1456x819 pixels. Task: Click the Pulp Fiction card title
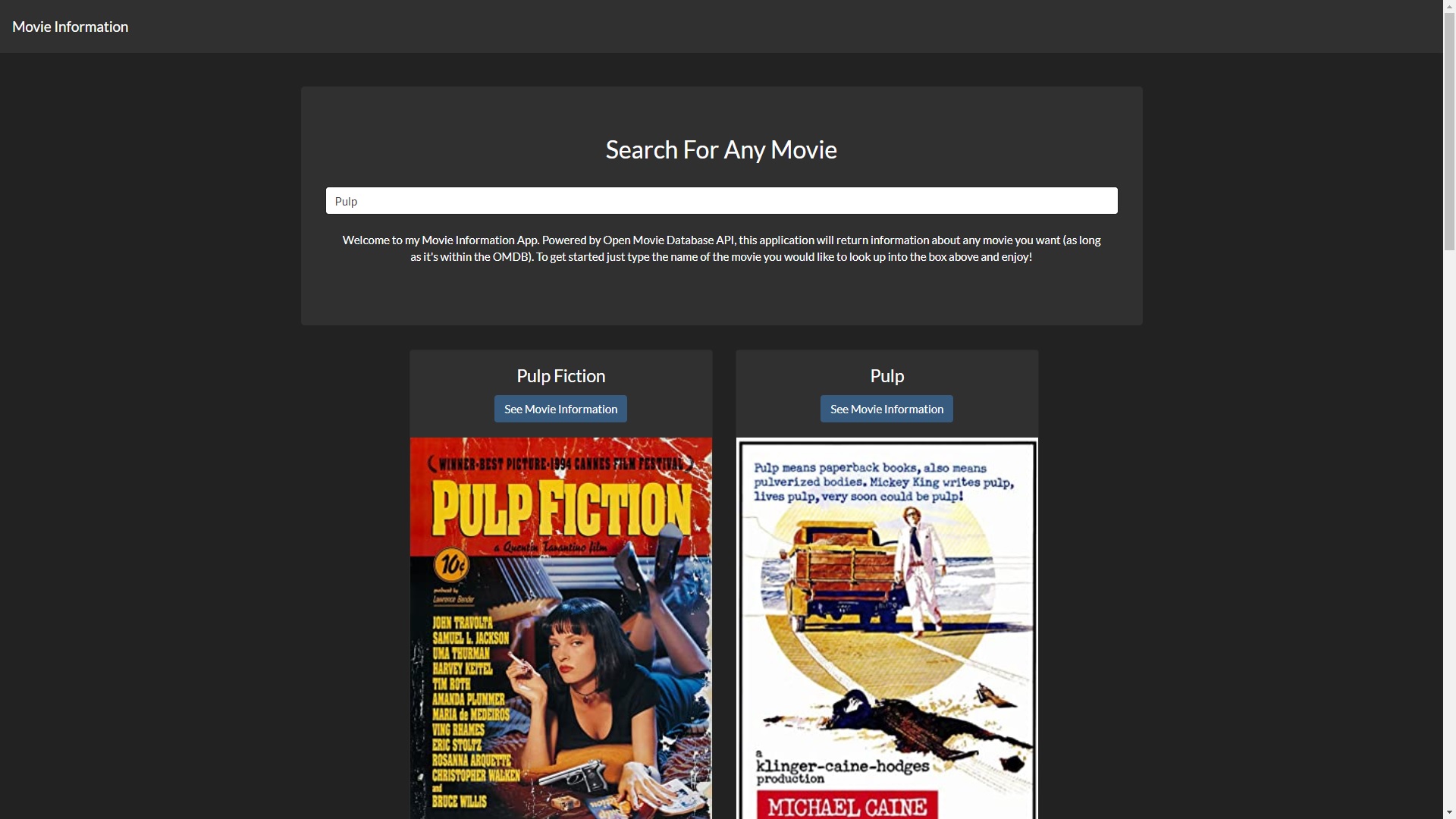pos(561,376)
